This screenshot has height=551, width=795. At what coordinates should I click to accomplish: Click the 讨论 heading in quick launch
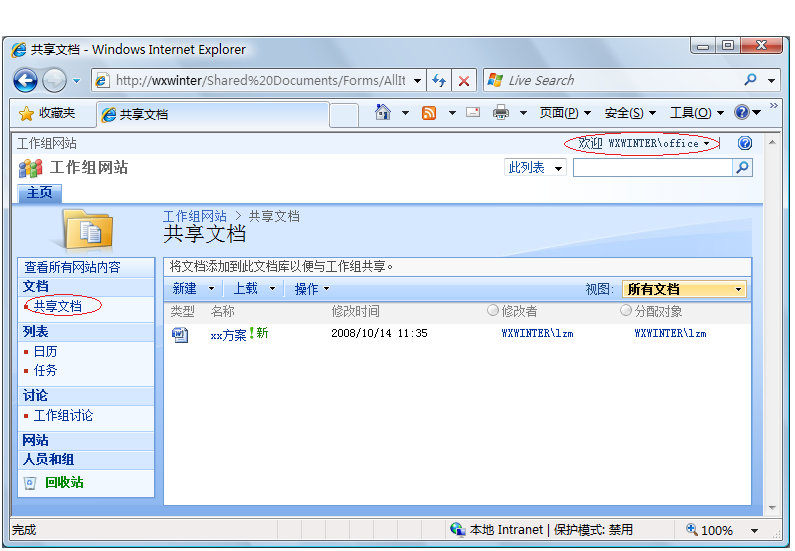coord(35,395)
